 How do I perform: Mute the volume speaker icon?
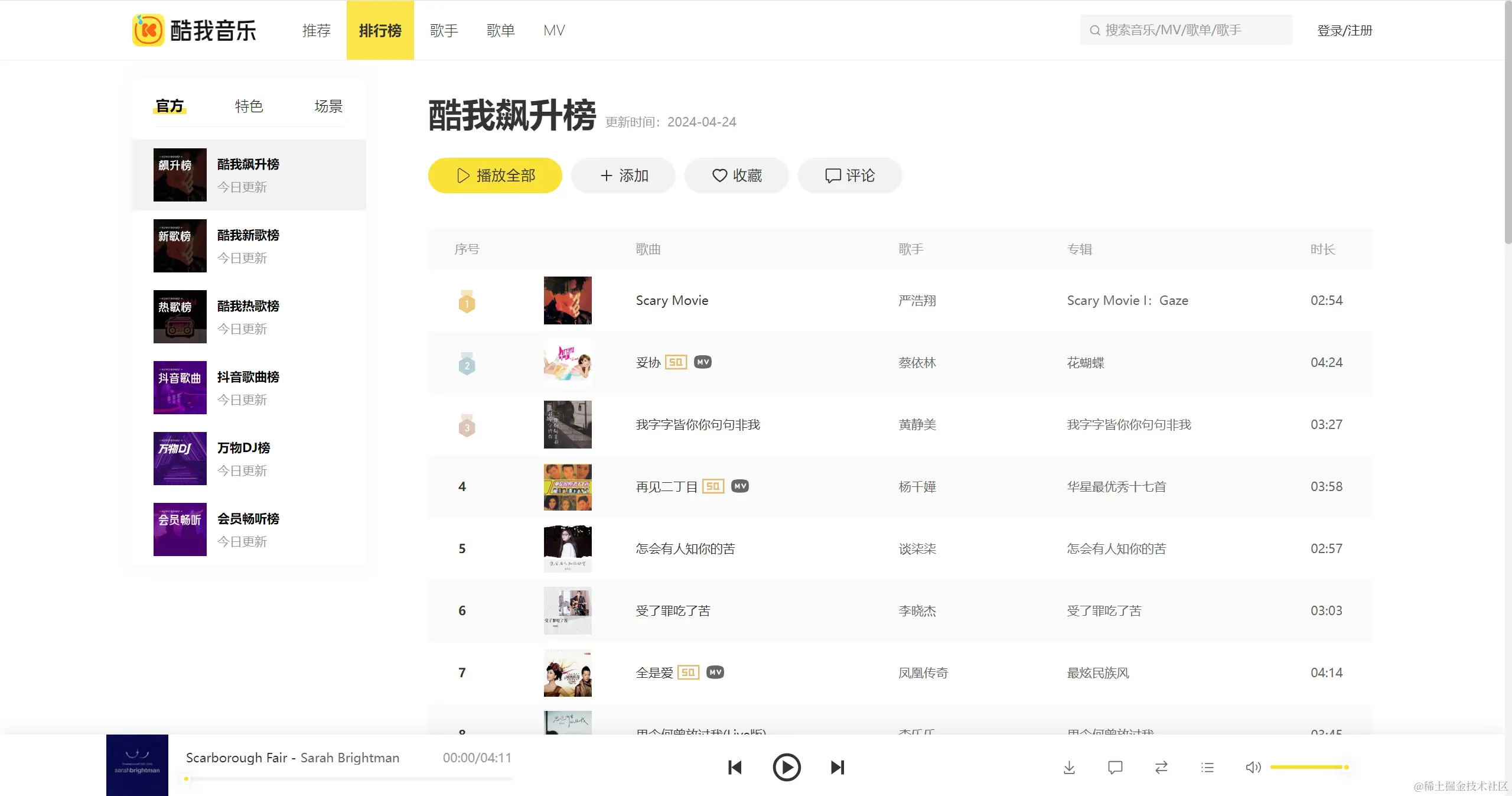coord(1253,767)
